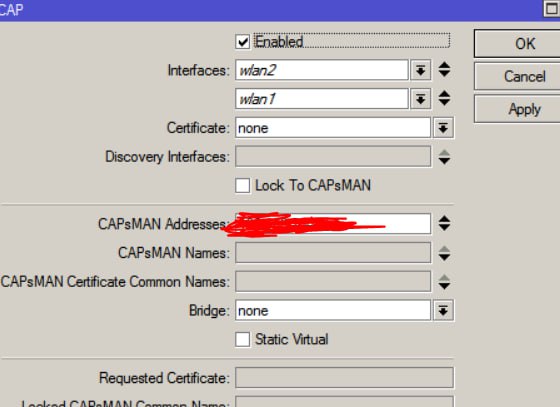
Task: Click the Requested Certificate field
Action: (x=345, y=378)
